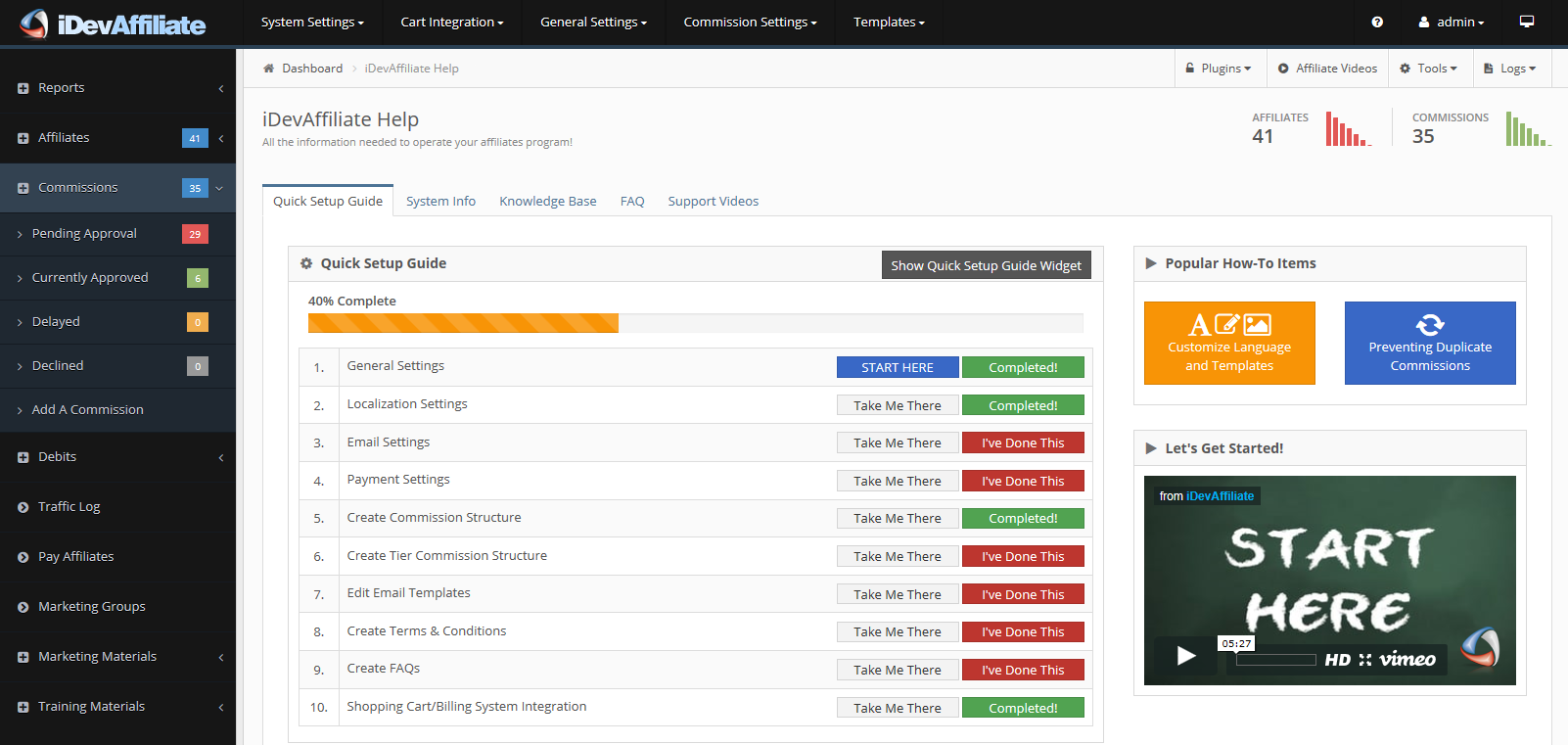
Task: Open the Customize Language and Templates tile
Action: [x=1229, y=343]
